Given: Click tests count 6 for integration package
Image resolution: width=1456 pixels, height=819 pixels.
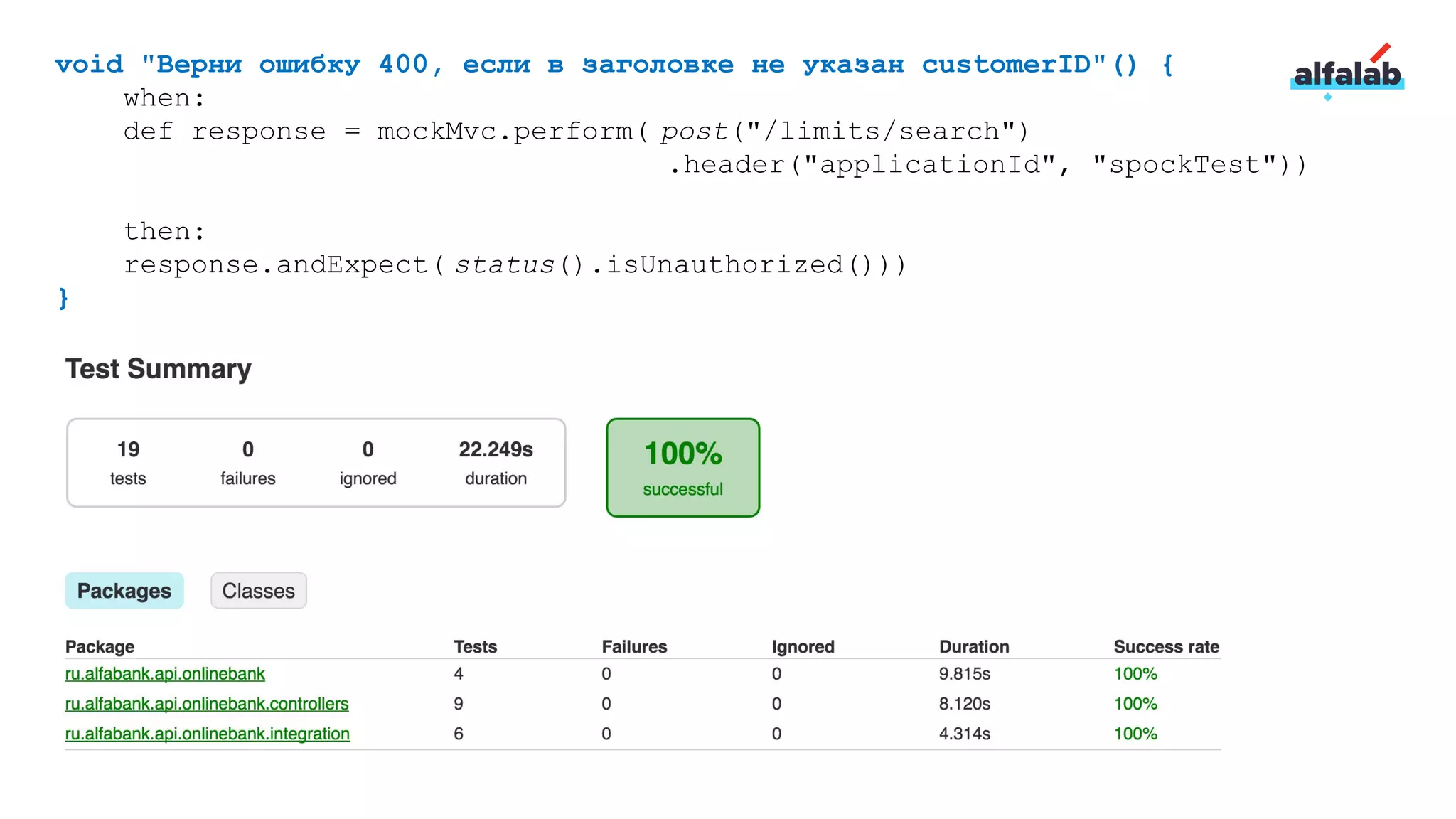Looking at the screenshot, I should pyautogui.click(x=459, y=733).
